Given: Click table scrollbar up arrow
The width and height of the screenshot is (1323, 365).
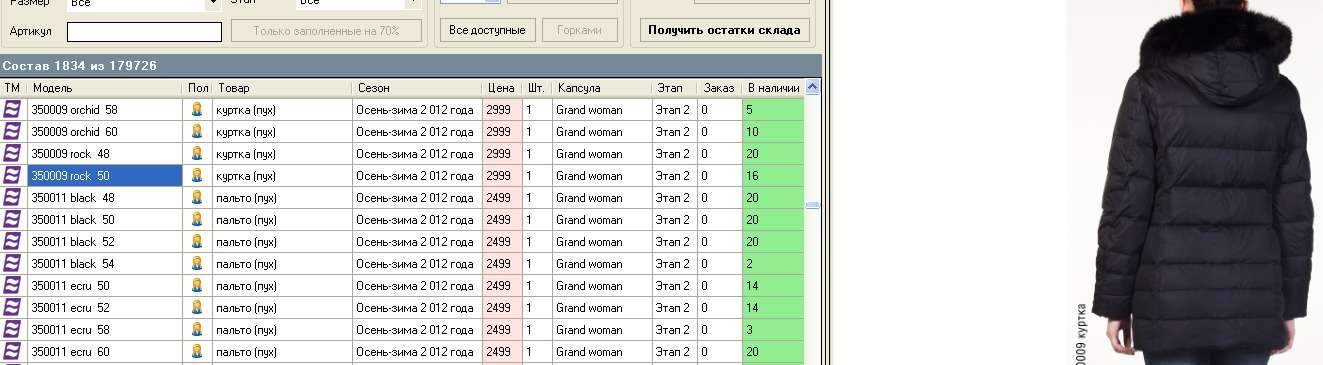Looking at the screenshot, I should tap(812, 87).
